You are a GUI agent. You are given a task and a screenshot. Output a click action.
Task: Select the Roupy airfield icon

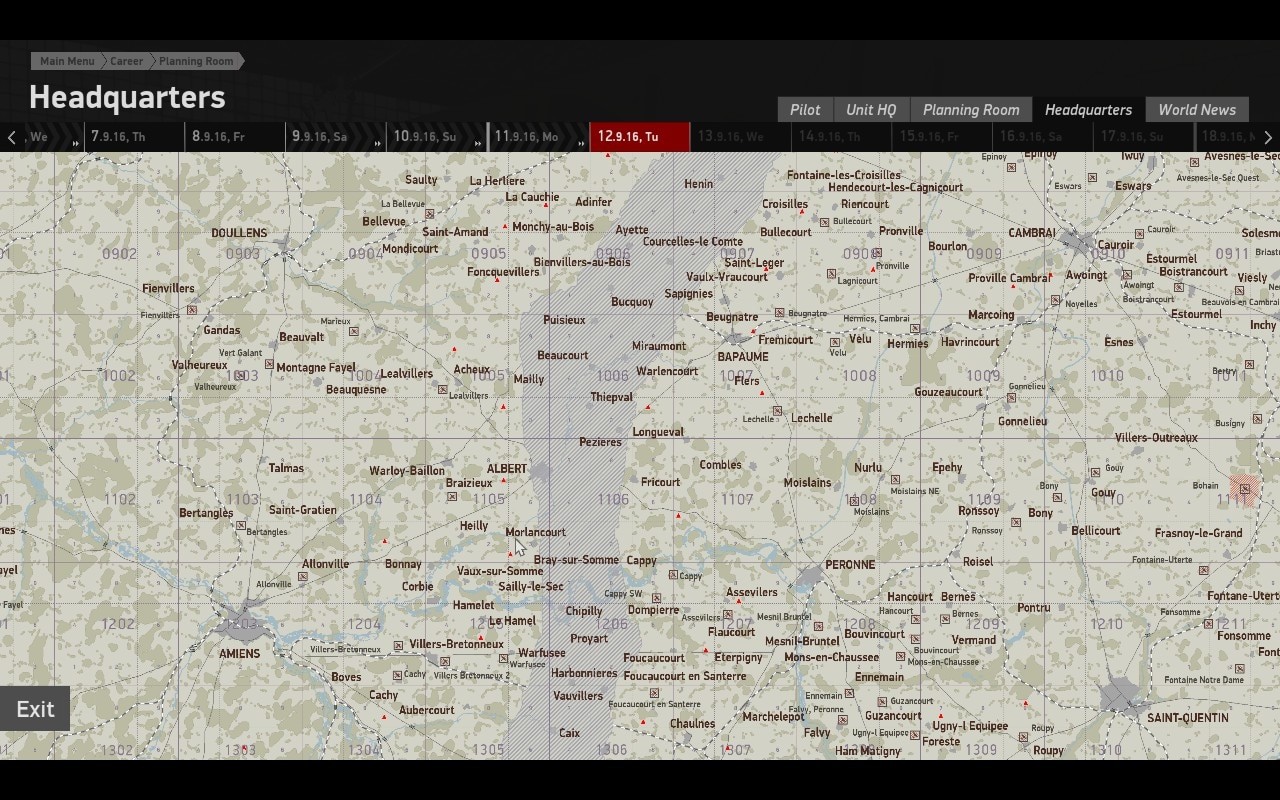point(1024,737)
